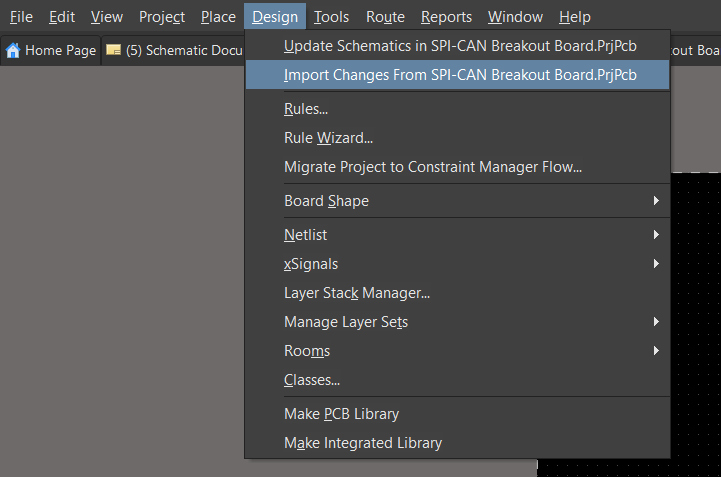Image resolution: width=721 pixels, height=477 pixels.
Task: Select the xSignals menu entry
Action: tap(458, 264)
